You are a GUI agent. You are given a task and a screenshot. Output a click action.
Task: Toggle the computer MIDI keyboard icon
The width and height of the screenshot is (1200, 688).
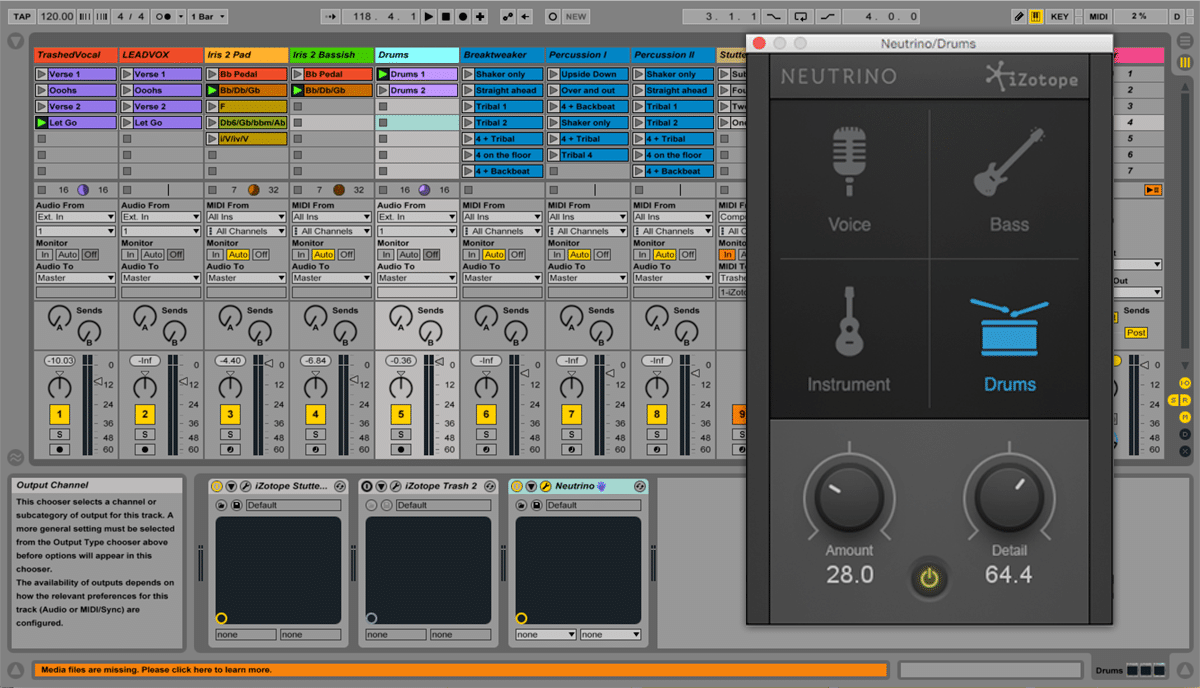[1034, 17]
